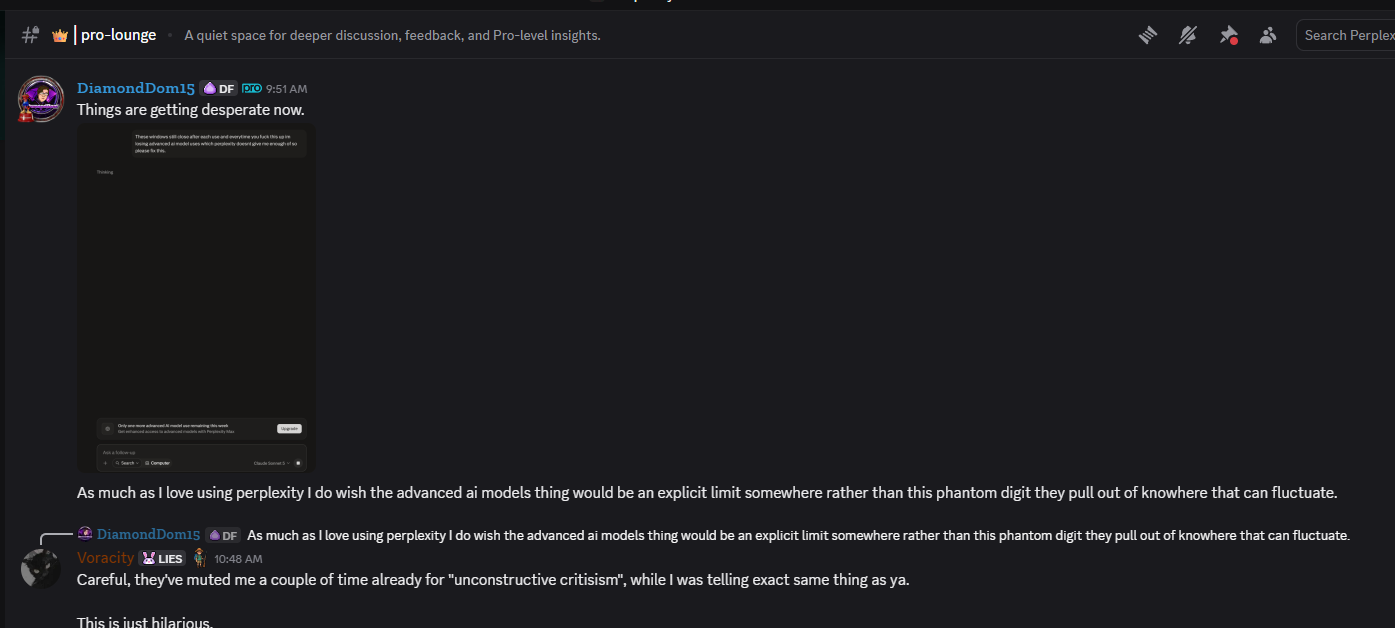The image size is (1395, 628).
Task: Open pinned messages pin icon
Action: click(x=1228, y=35)
